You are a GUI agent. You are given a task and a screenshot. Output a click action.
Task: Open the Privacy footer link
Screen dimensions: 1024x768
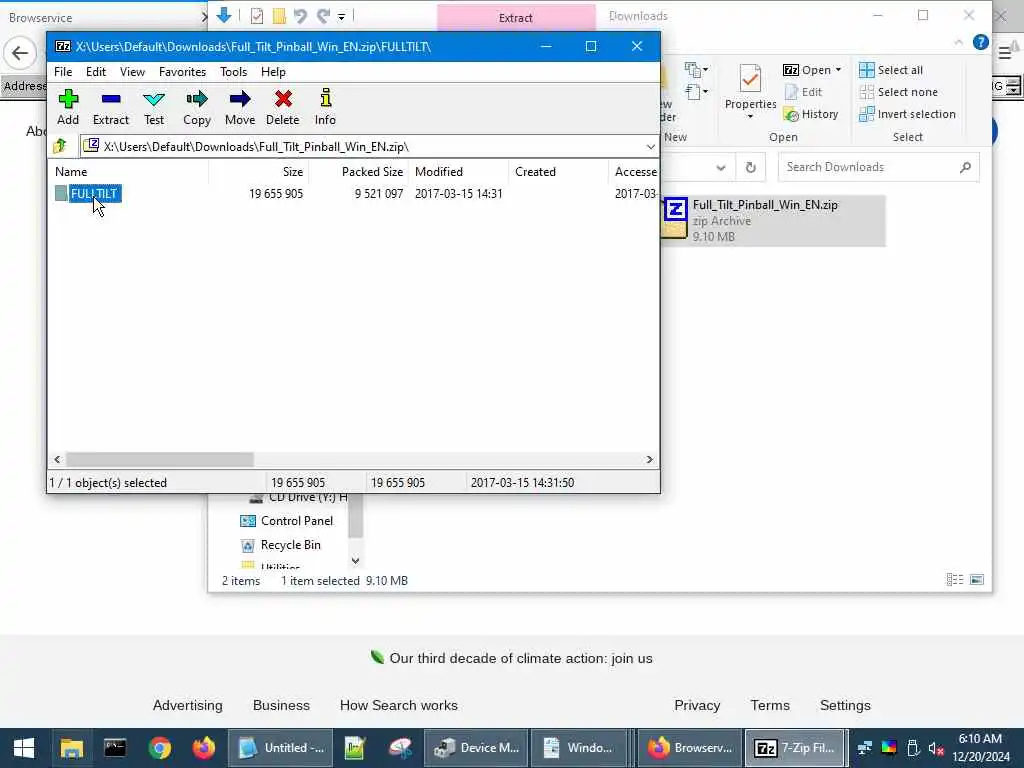coord(697,705)
